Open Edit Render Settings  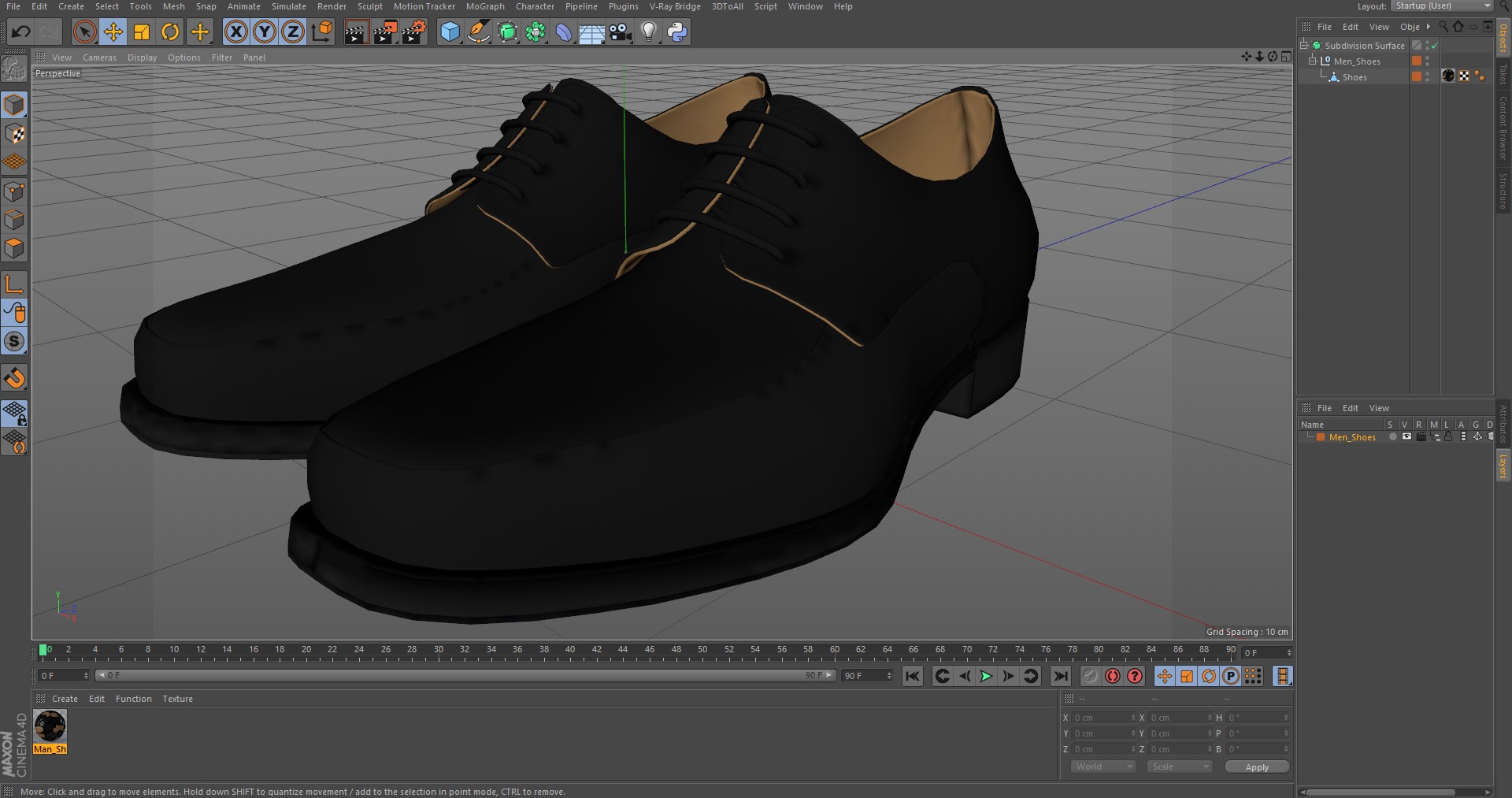[x=414, y=32]
